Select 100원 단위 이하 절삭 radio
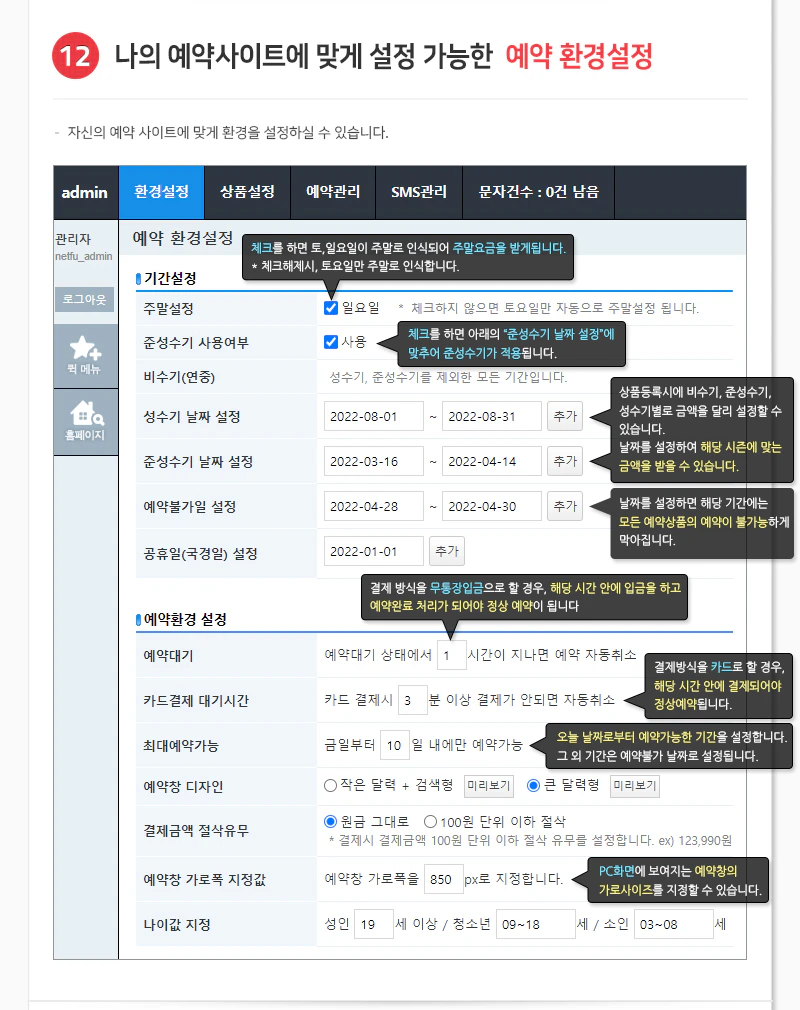Image resolution: width=800 pixels, height=1010 pixels. (x=430, y=821)
